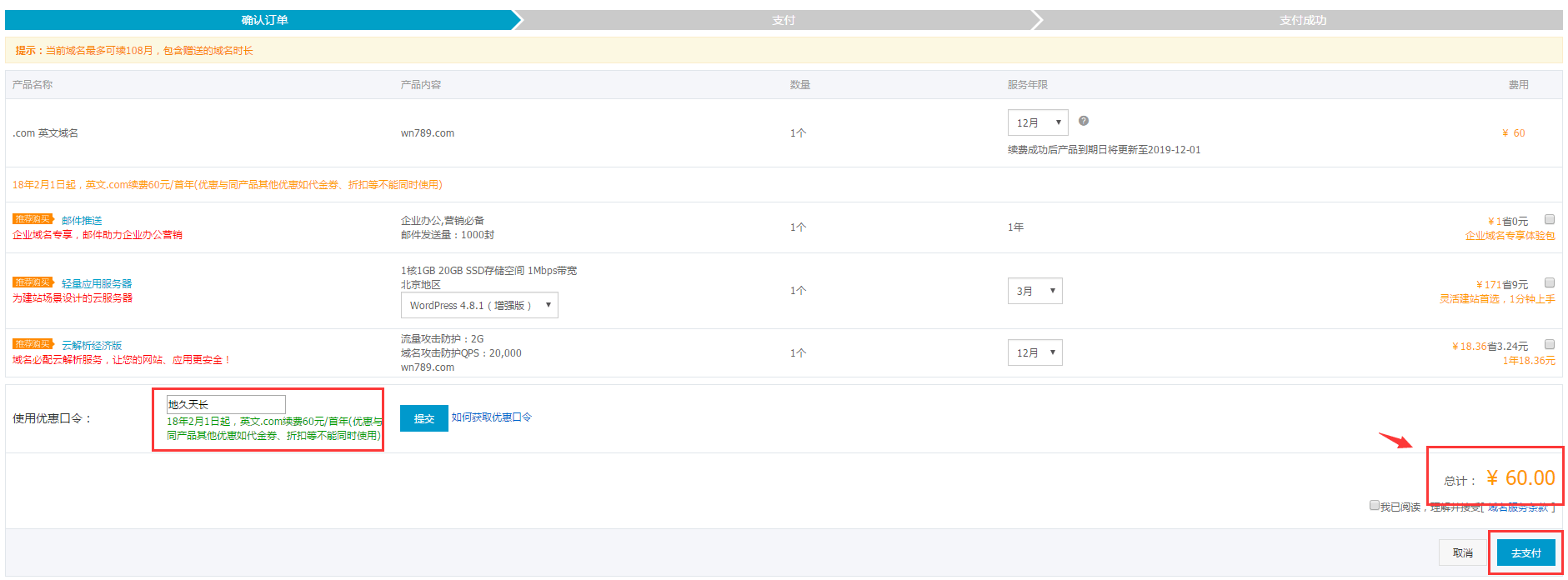Open the 如何获取优惠口令 link
The image size is (1568, 580).
(x=491, y=417)
